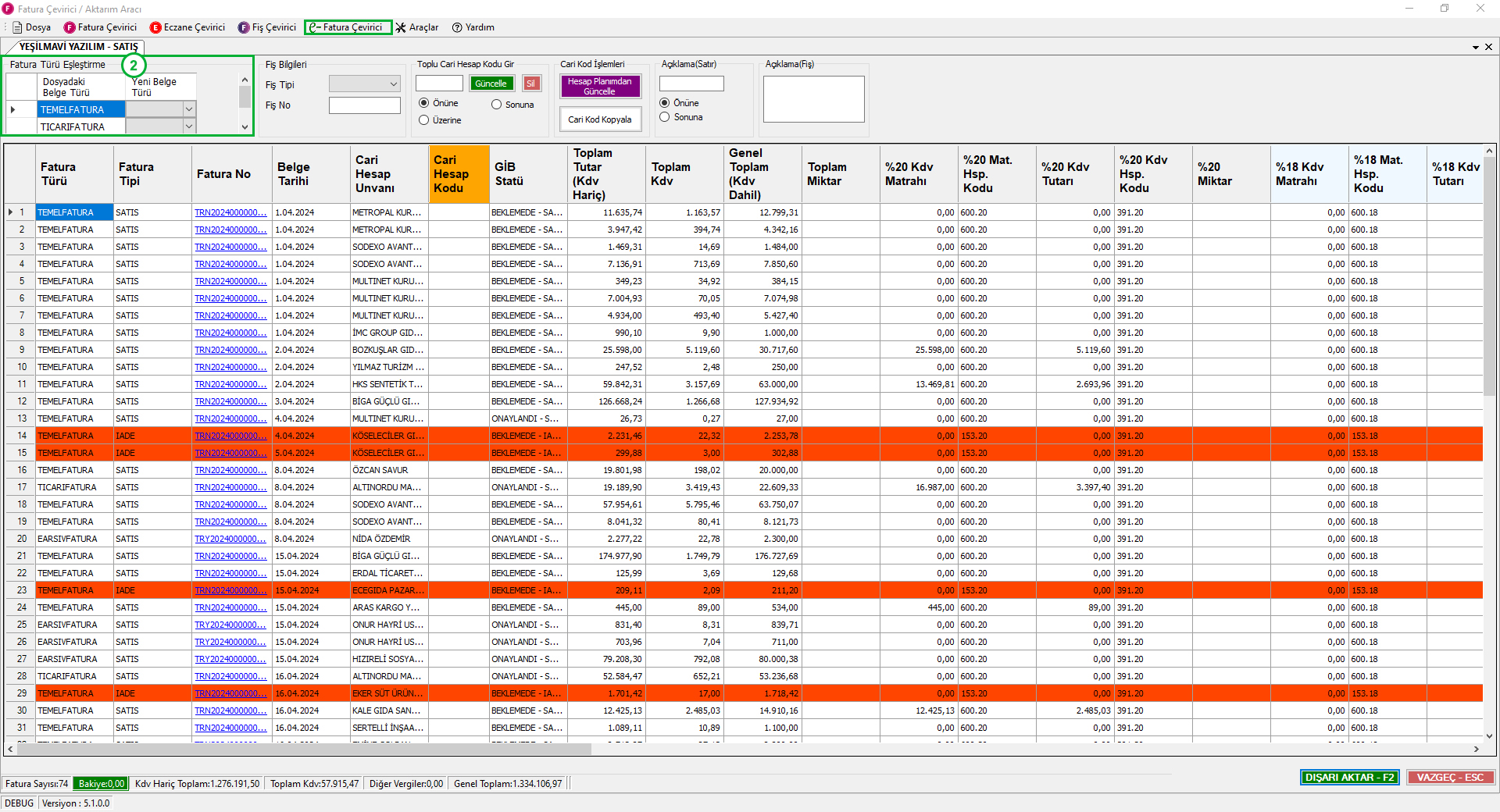Click the purple Fiş Çevirici icon
The image size is (1500, 812).
point(244,27)
